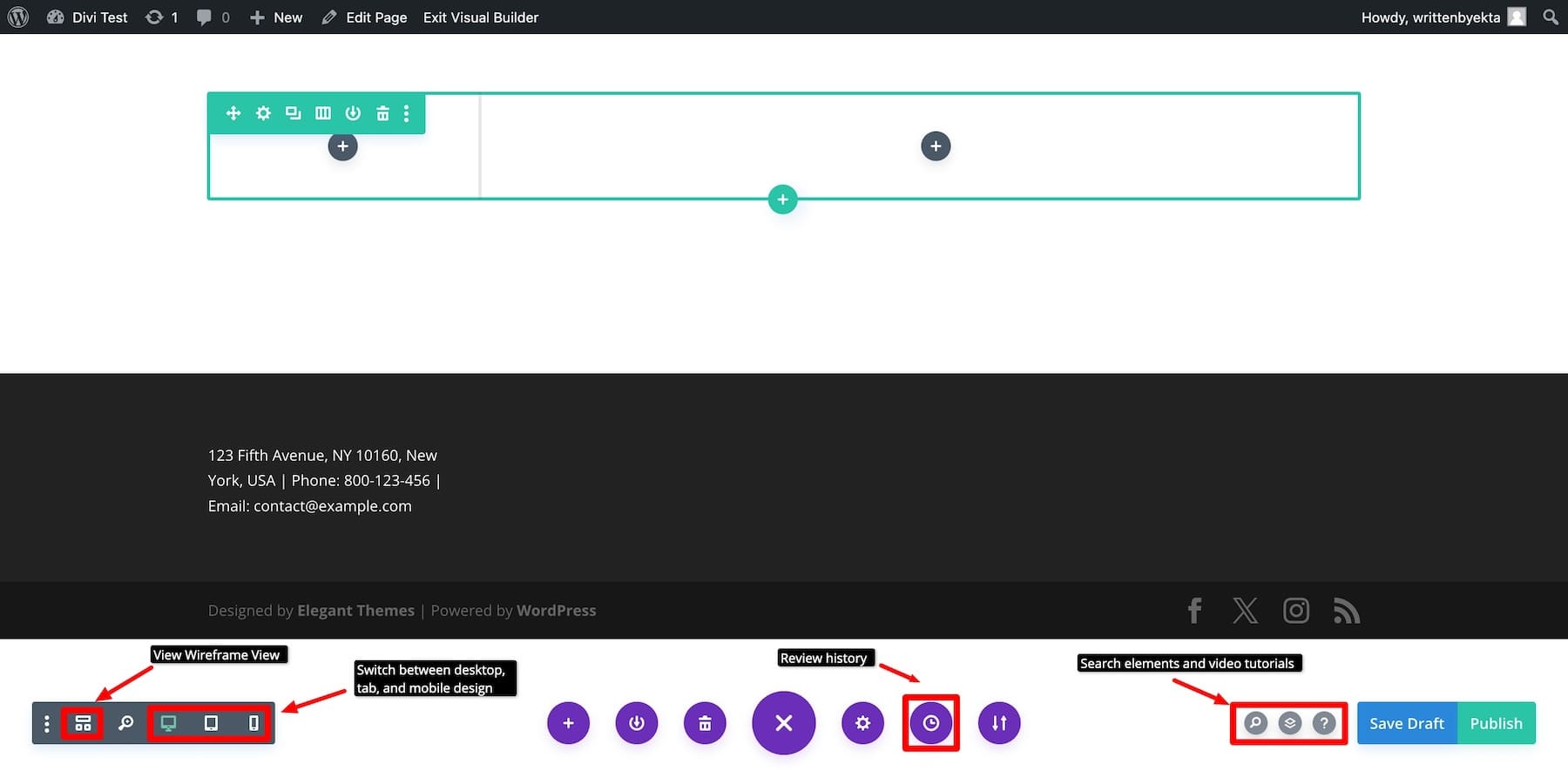Open row settings gear icon
1568x771 pixels.
263,113
